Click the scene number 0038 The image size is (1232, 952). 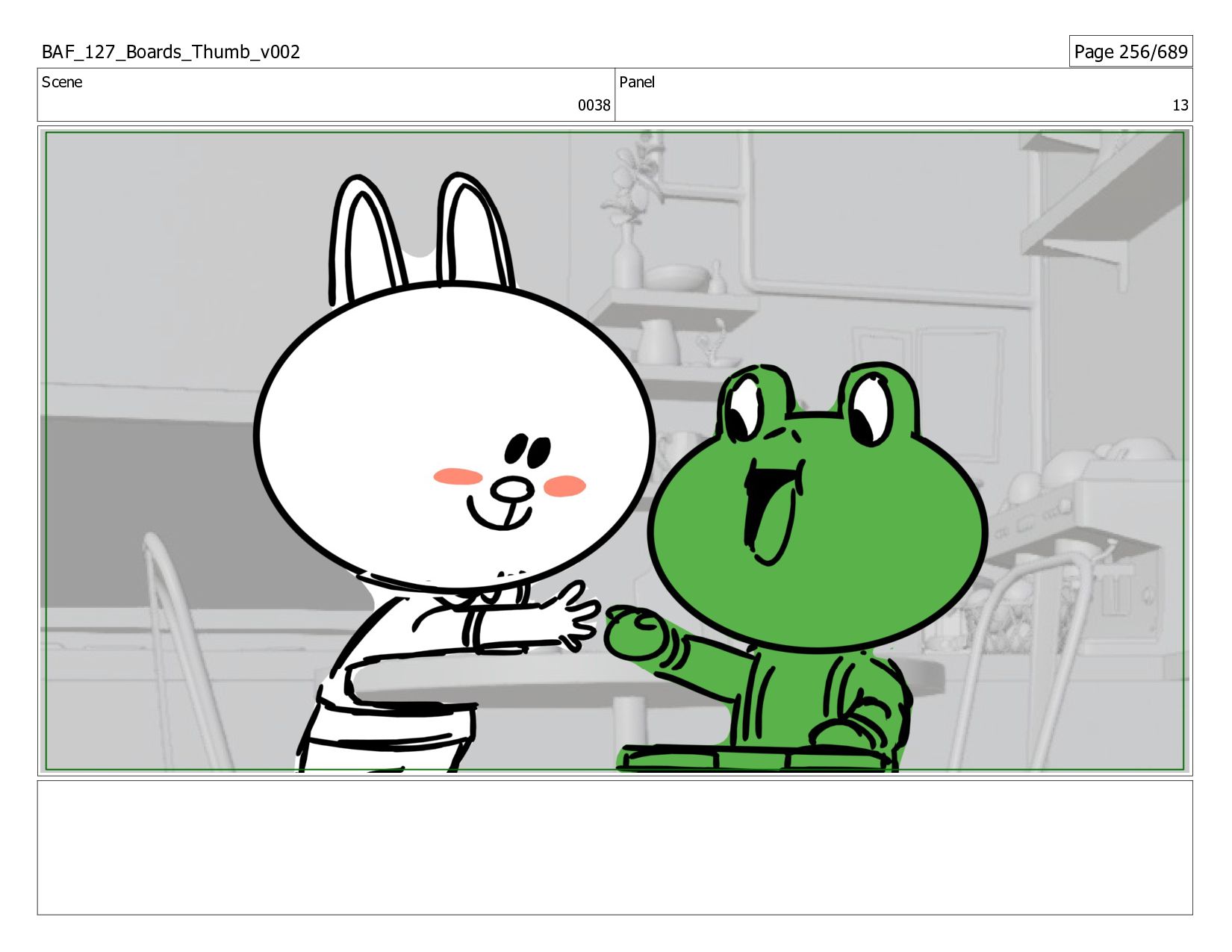594,105
